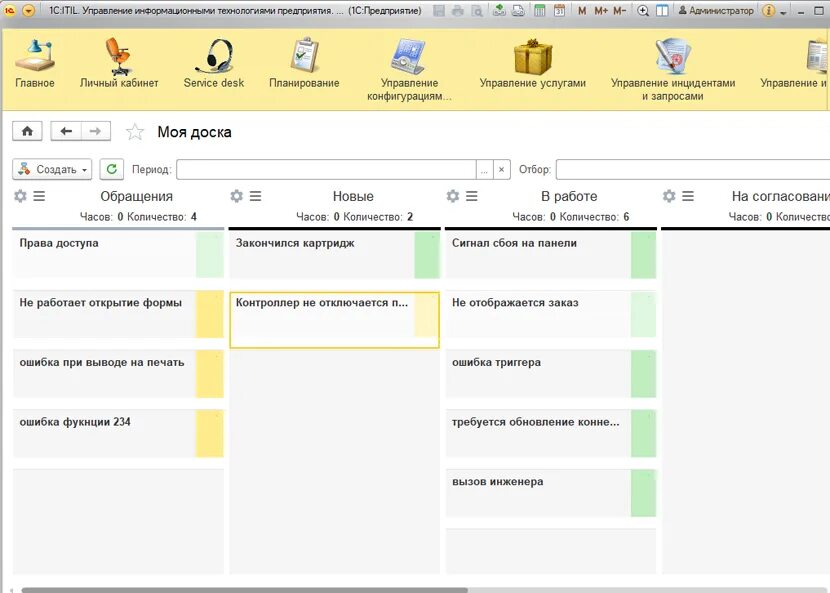The height and width of the screenshot is (593, 830).
Task: Open the Личный кабинет section
Action: click(120, 65)
